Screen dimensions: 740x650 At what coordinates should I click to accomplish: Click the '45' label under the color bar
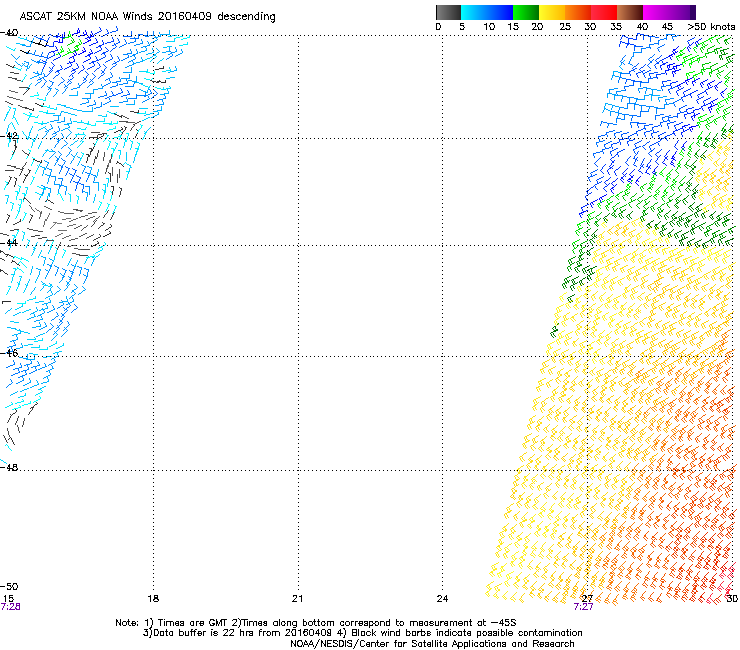[x=667, y=27]
